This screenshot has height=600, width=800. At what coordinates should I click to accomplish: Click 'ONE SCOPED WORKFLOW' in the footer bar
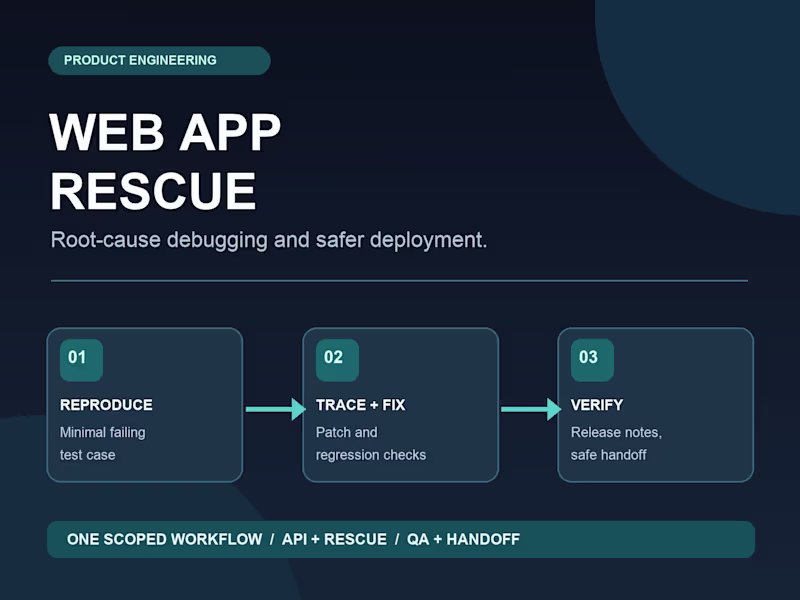pos(164,539)
